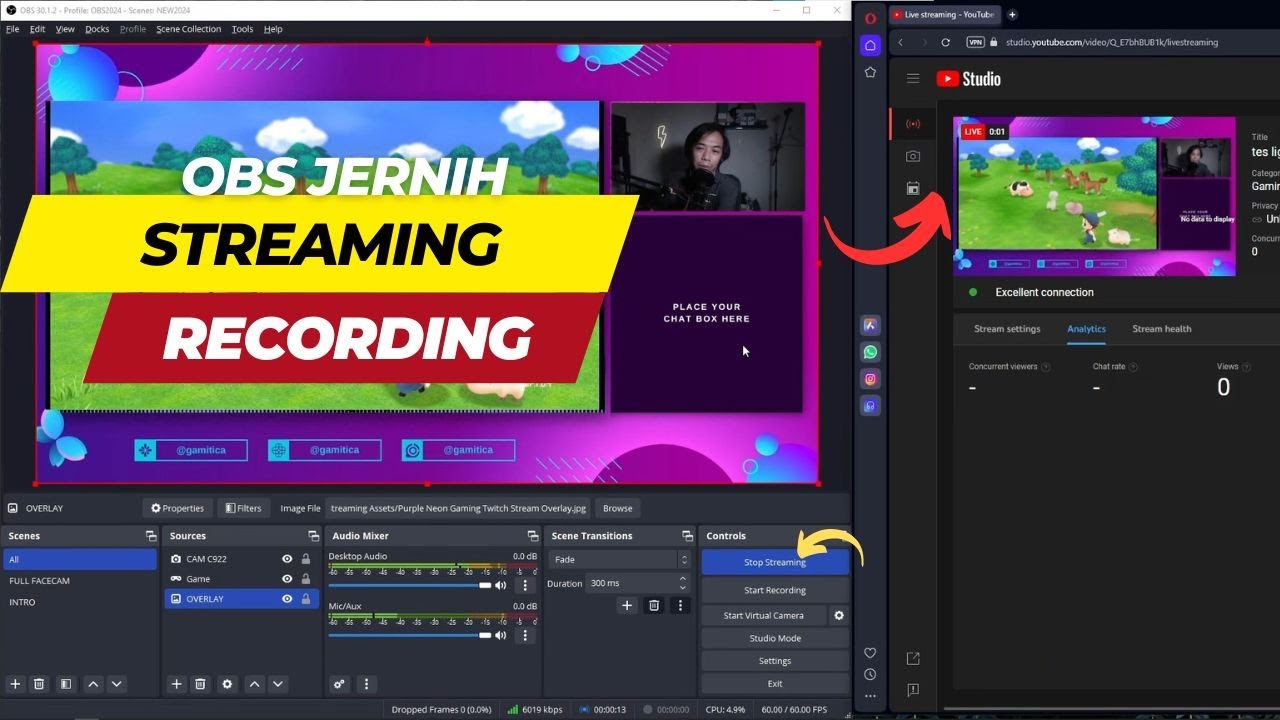Toggle lock on OVERLAY source
The height and width of the screenshot is (720, 1280).
point(306,599)
